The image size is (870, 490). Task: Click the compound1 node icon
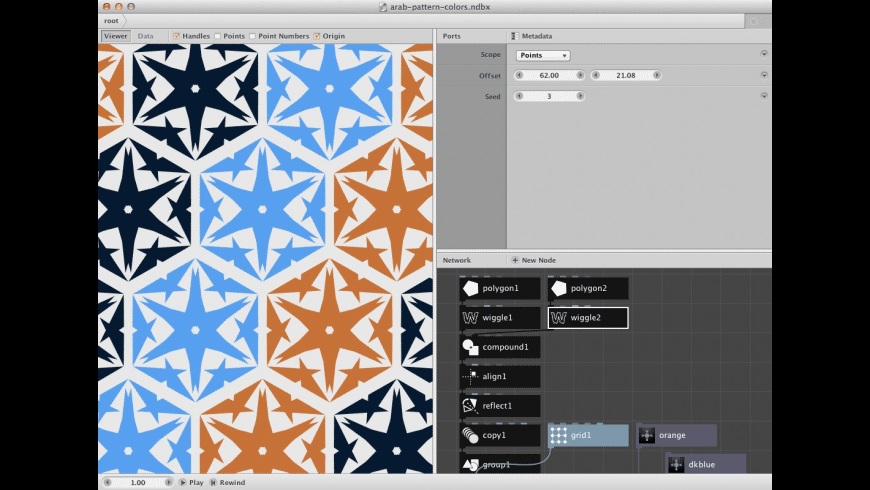click(x=471, y=347)
